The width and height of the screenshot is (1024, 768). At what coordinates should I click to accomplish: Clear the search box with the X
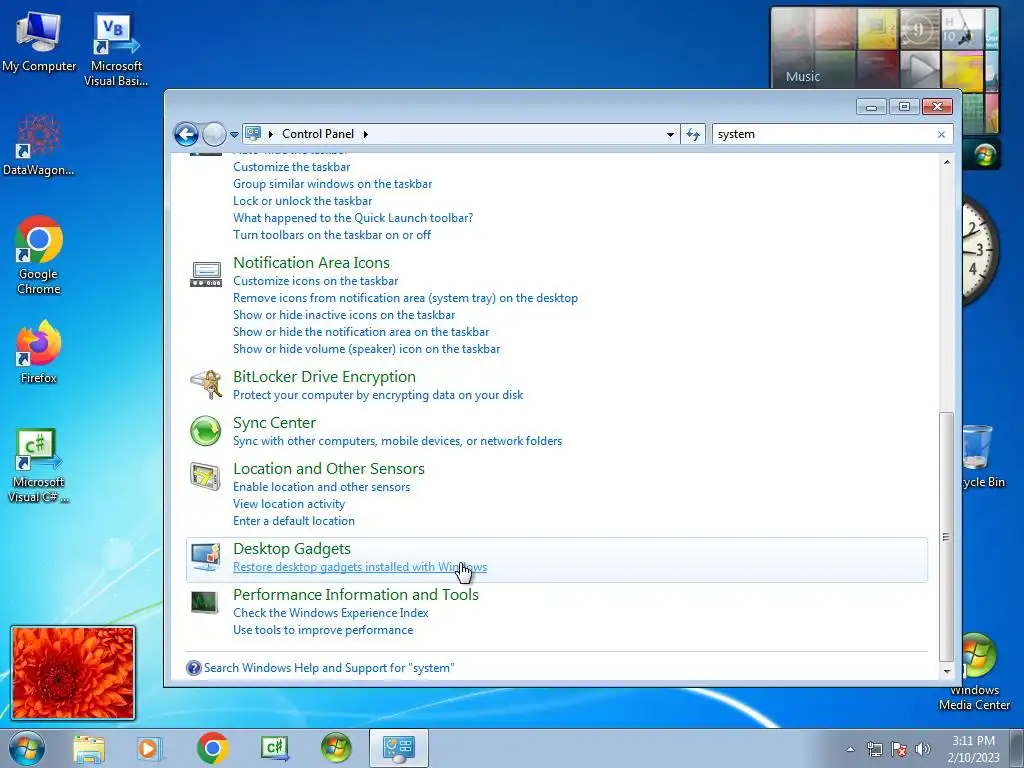click(941, 135)
